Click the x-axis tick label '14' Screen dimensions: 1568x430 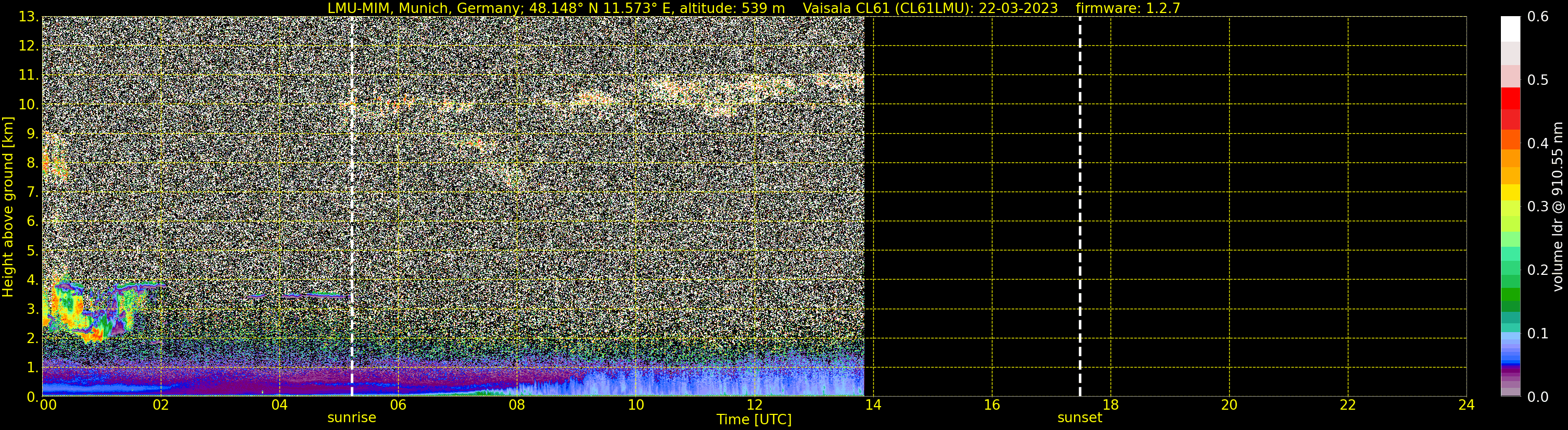pos(873,405)
